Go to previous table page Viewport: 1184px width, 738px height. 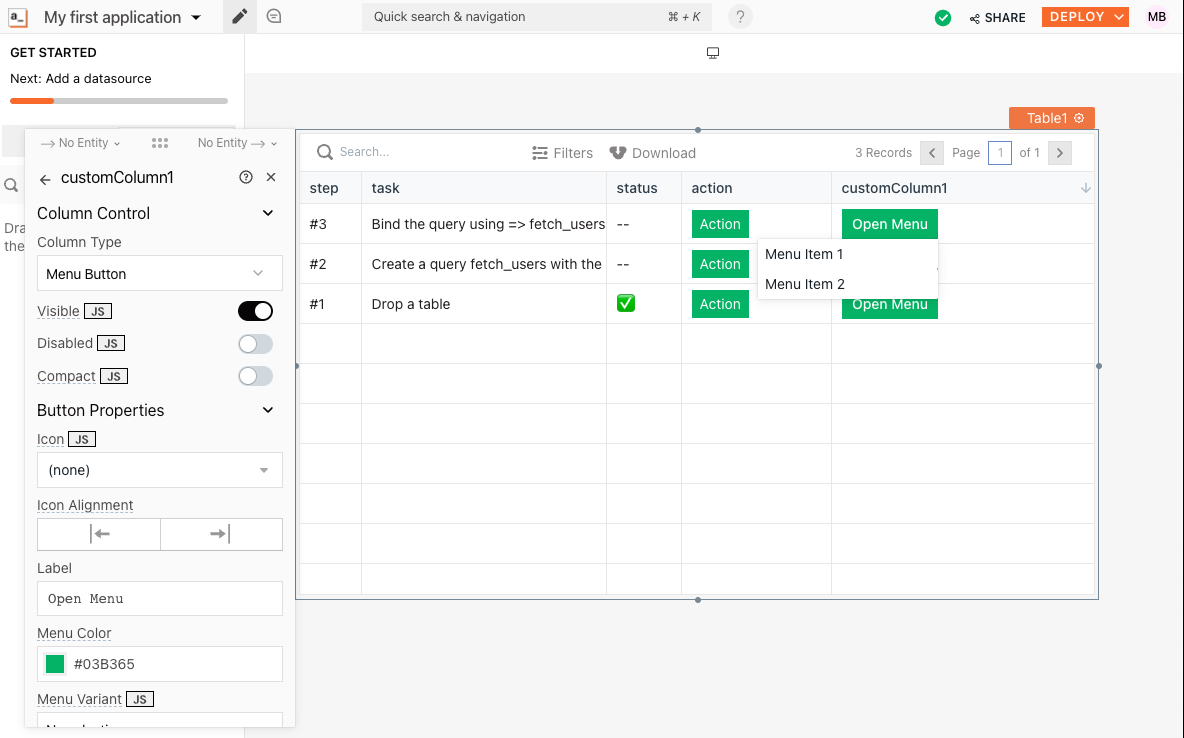(932, 153)
